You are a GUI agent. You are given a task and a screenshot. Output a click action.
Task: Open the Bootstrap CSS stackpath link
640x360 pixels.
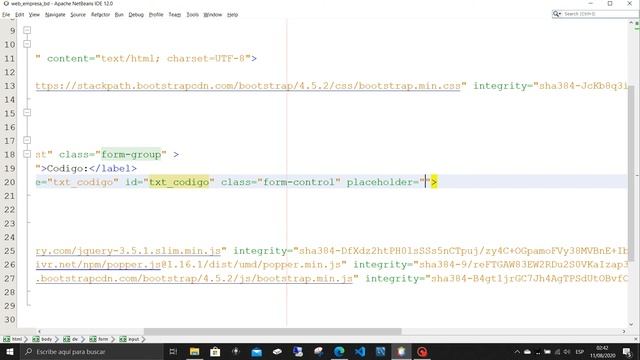[x=248, y=86]
